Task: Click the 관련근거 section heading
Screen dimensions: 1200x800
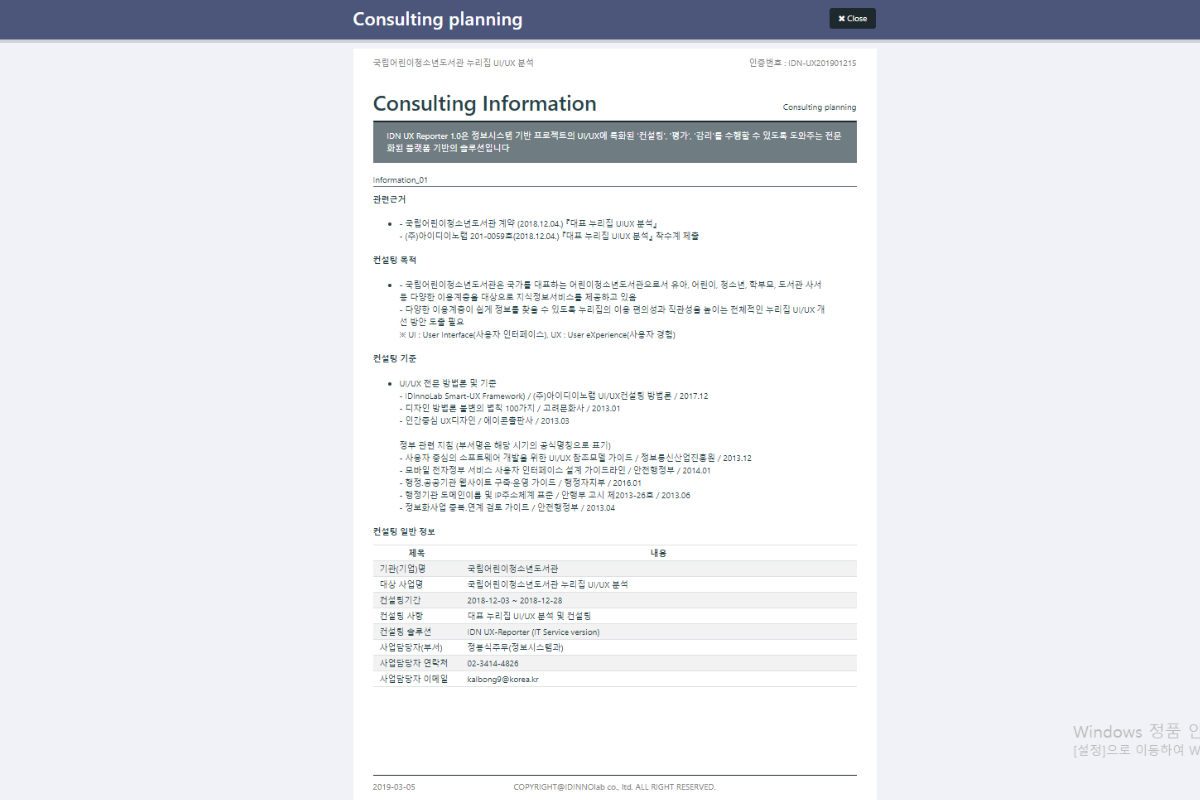Action: (388, 199)
